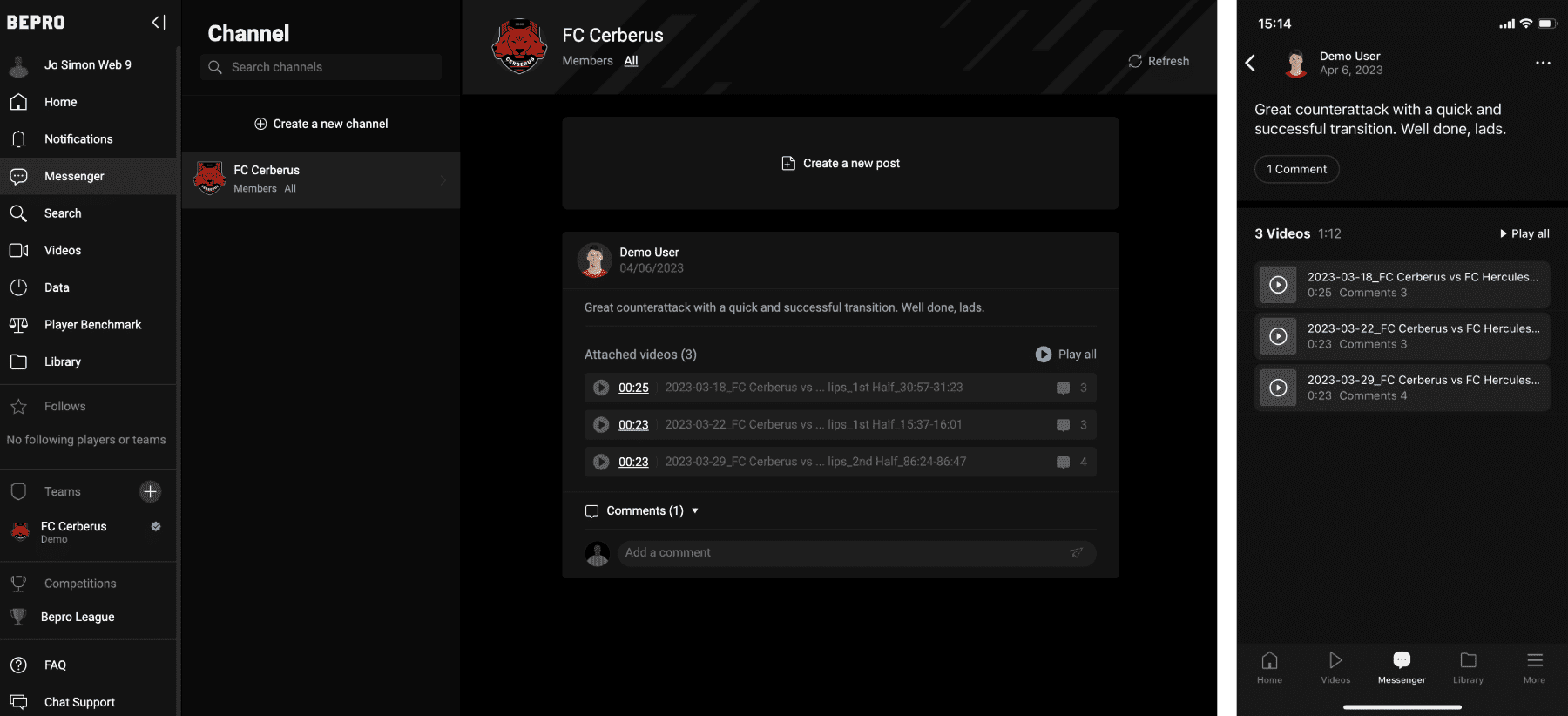Screen dimensions: 1568x716
Task: Switch to Library tab in mobile bar
Action: click(1468, 667)
